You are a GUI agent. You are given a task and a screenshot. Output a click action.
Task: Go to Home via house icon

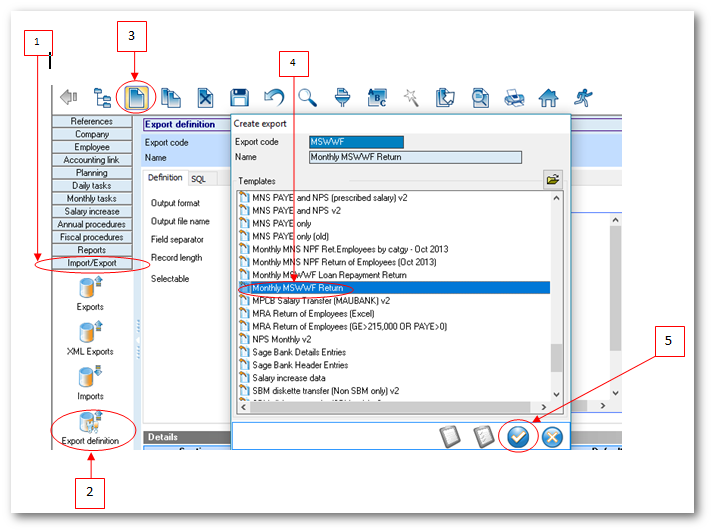pyautogui.click(x=547, y=97)
